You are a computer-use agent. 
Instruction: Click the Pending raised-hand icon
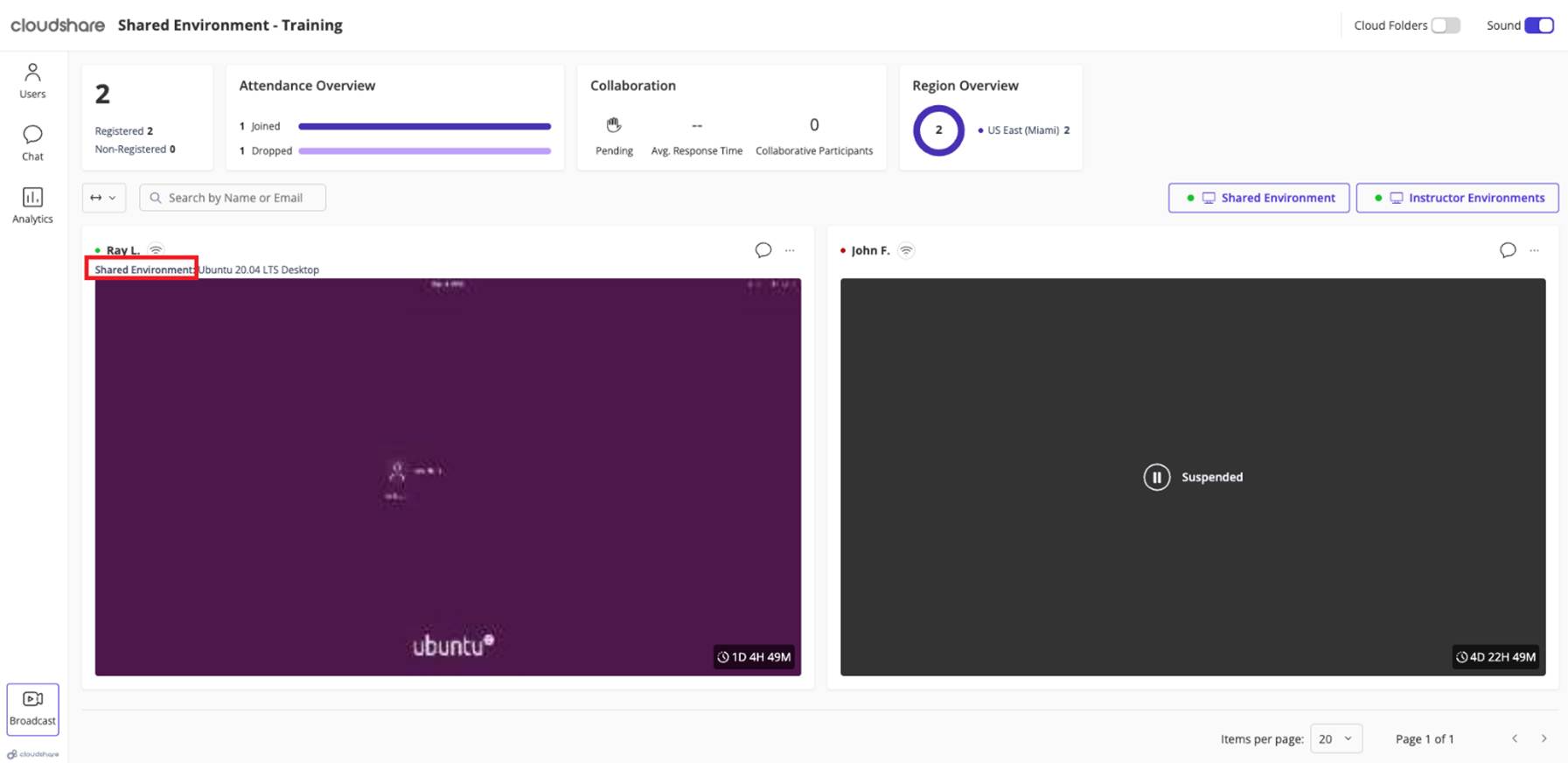[614, 125]
